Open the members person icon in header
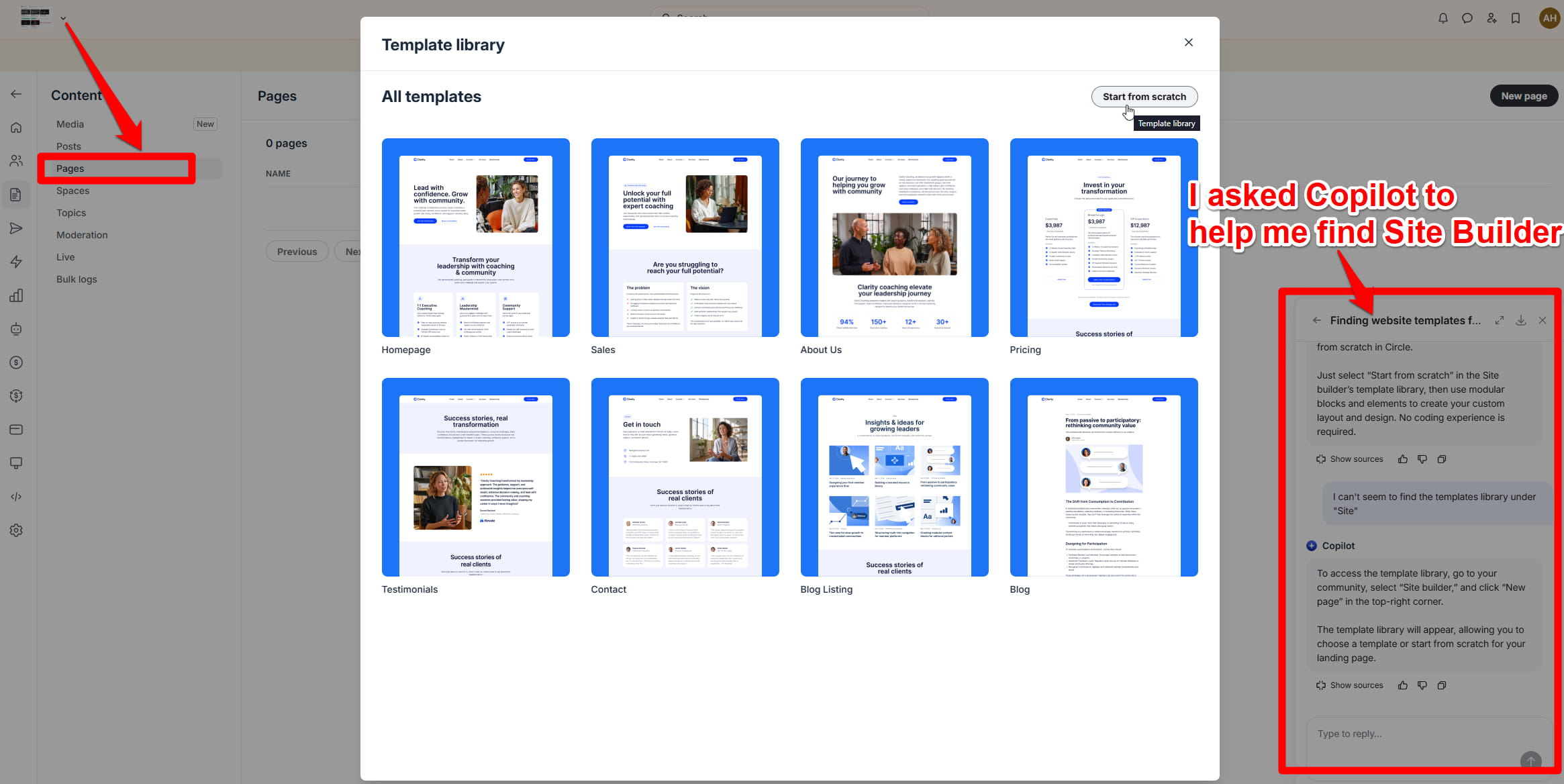 [x=1492, y=18]
